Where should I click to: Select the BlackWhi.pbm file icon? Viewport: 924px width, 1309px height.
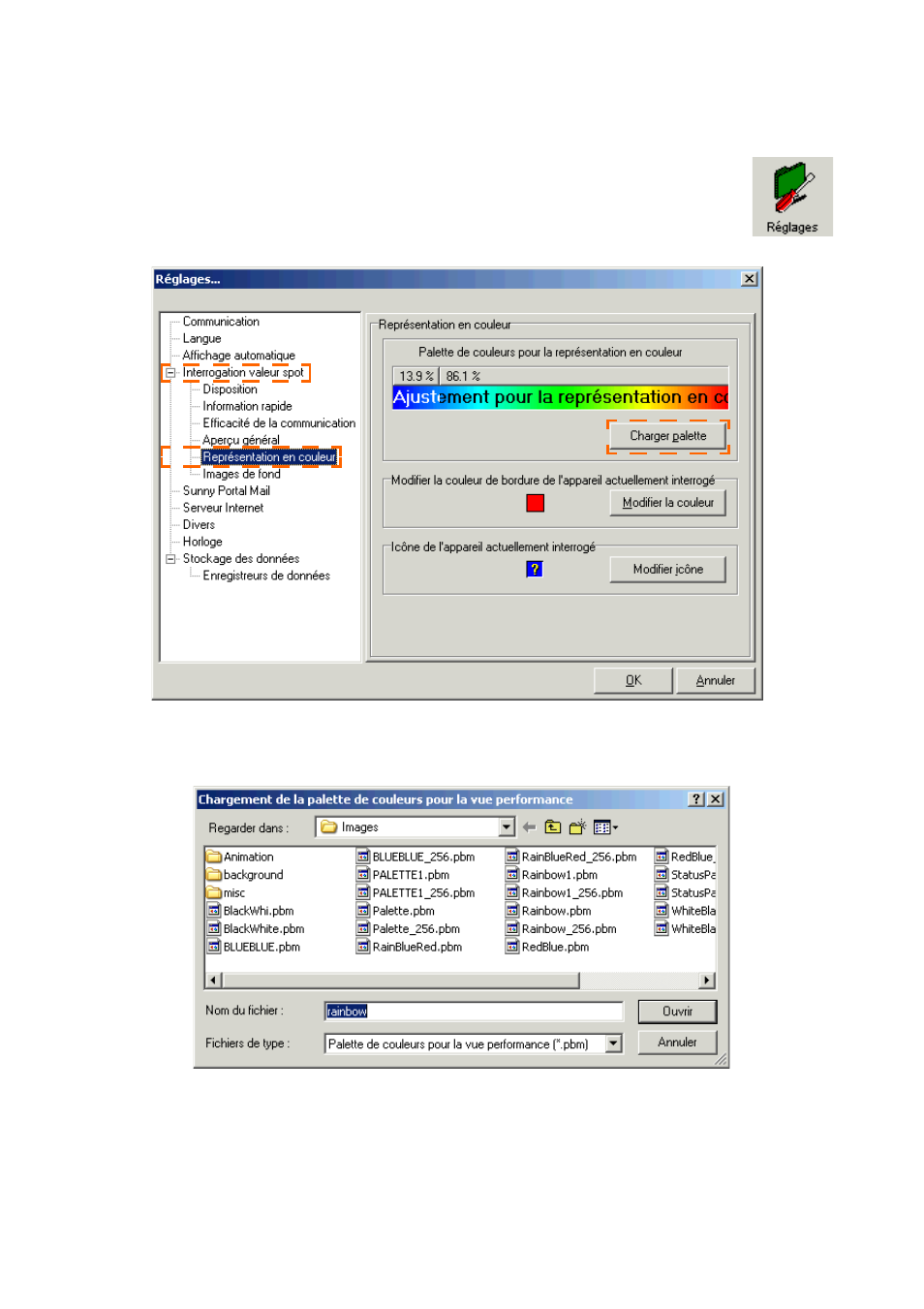pyautogui.click(x=214, y=911)
